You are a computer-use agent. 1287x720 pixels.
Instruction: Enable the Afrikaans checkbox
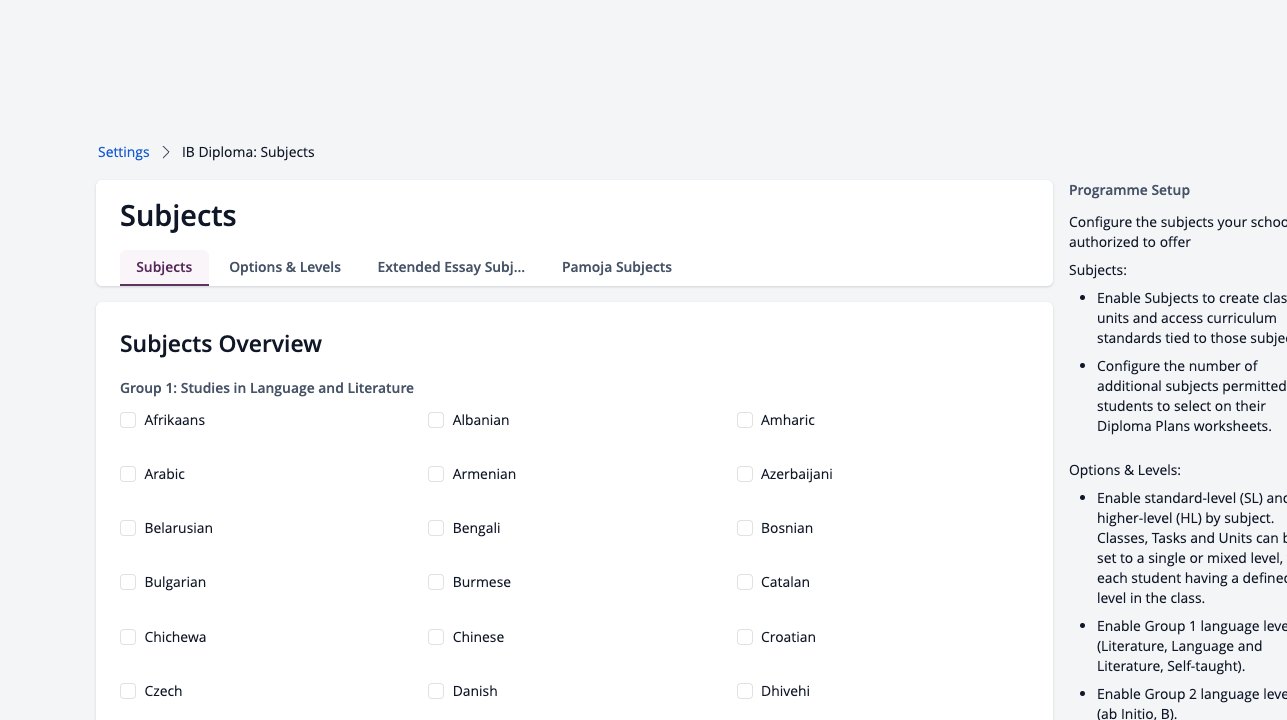128,420
